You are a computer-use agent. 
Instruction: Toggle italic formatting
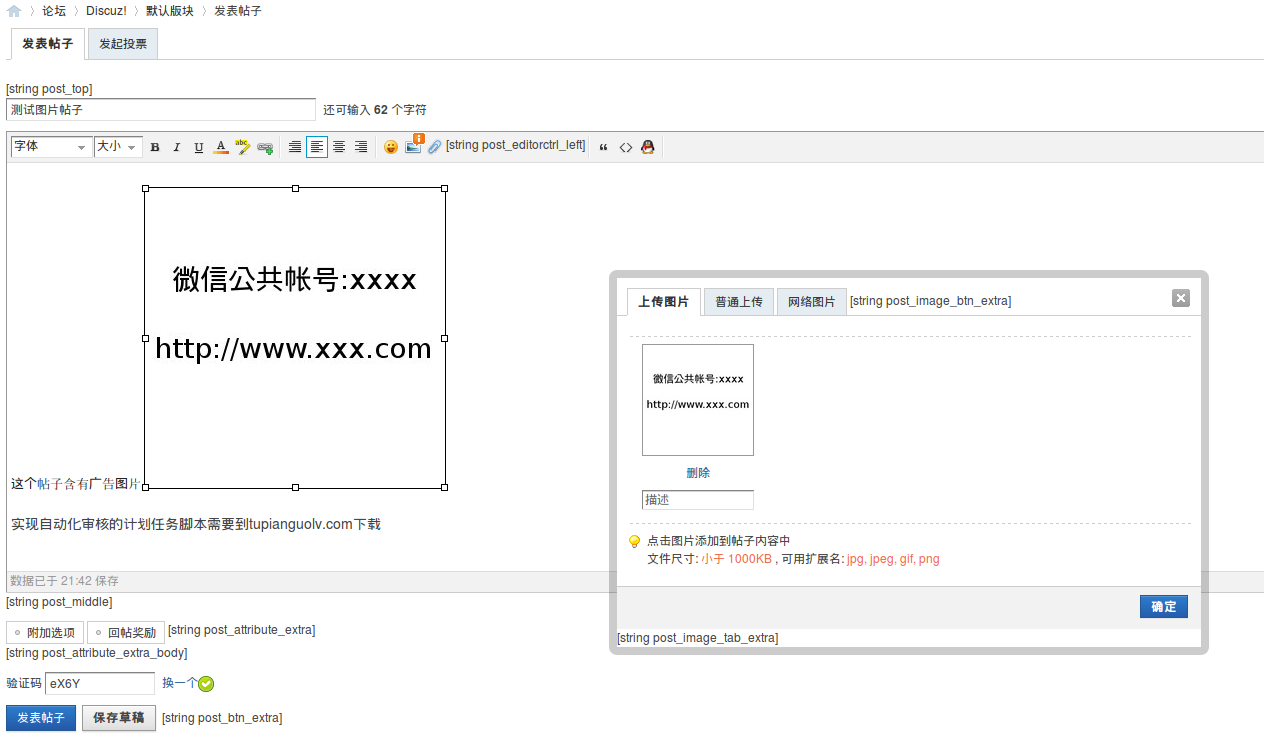coord(177,146)
